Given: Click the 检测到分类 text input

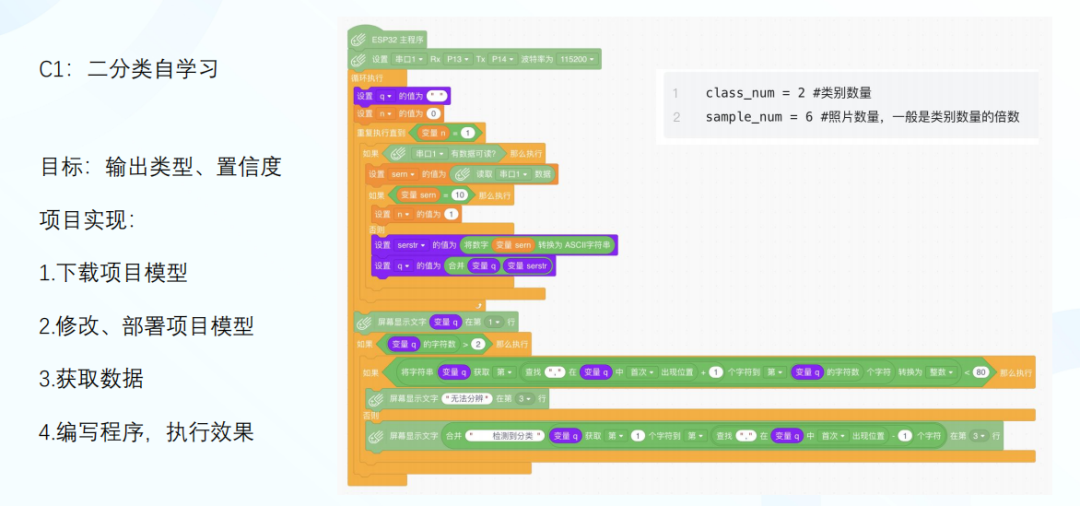Looking at the screenshot, I should [506, 436].
